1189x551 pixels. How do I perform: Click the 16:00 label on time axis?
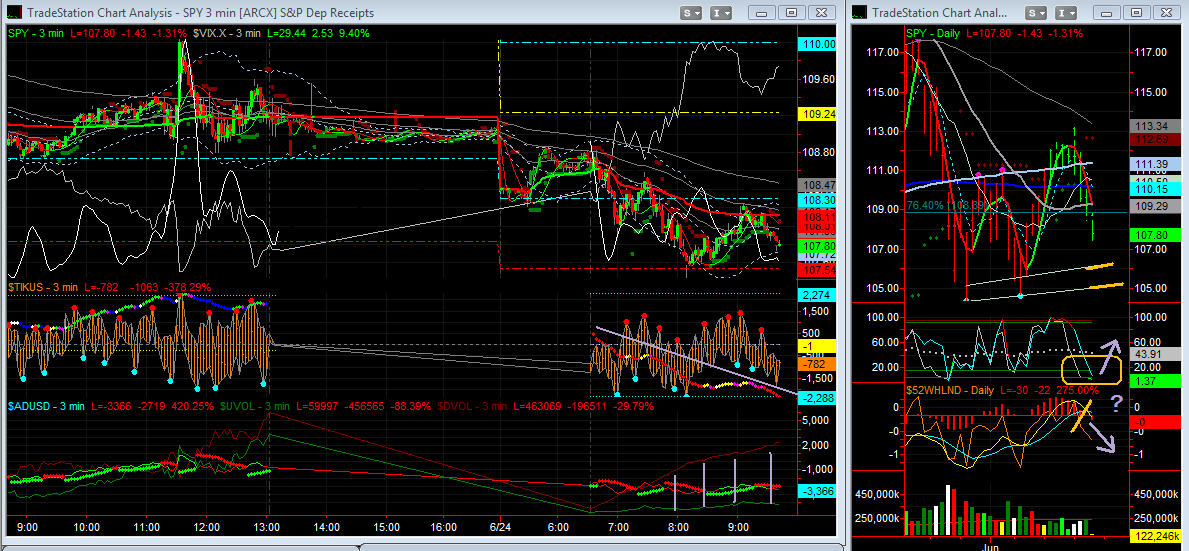click(443, 526)
